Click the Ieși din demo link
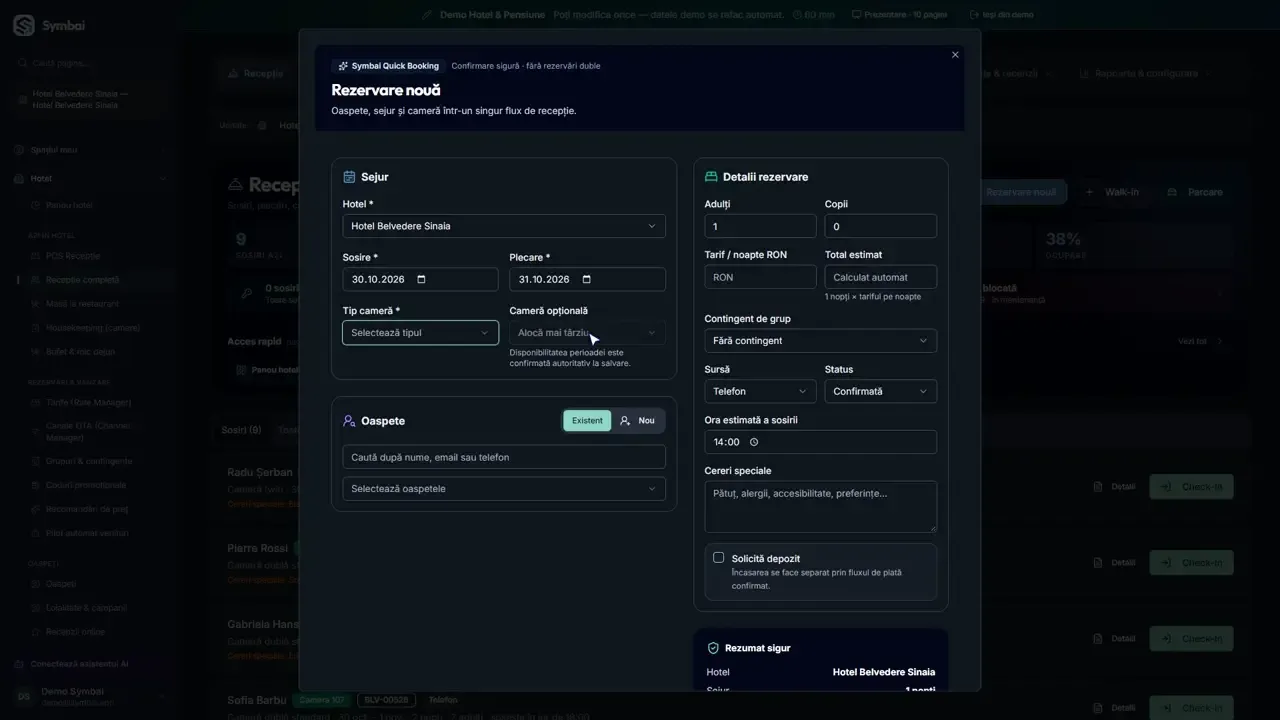Image resolution: width=1280 pixels, height=720 pixels. pos(1002,15)
